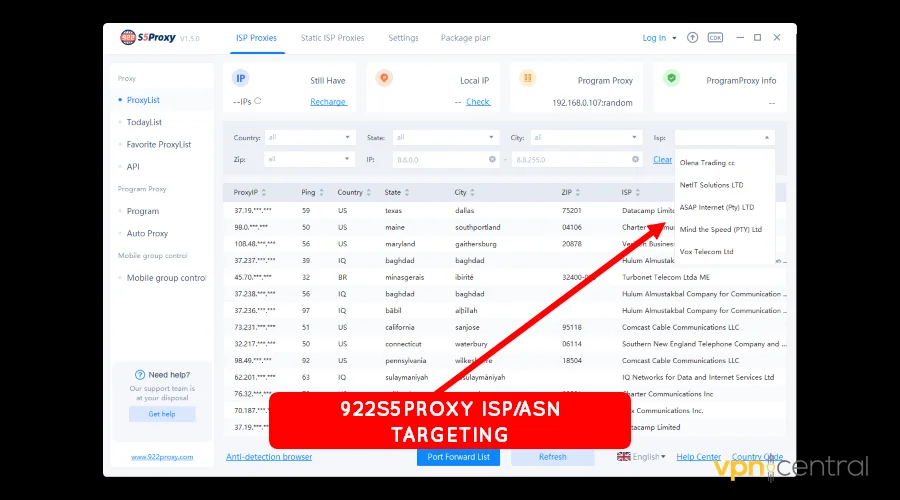Sort by Ping column arrows
900x500 pixels.
321,192
